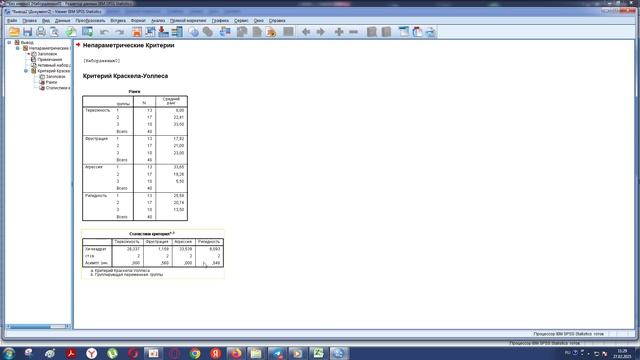This screenshot has height=360, width=640.
Task: Collapse the Вывод root outline node
Action: (x=9, y=42)
